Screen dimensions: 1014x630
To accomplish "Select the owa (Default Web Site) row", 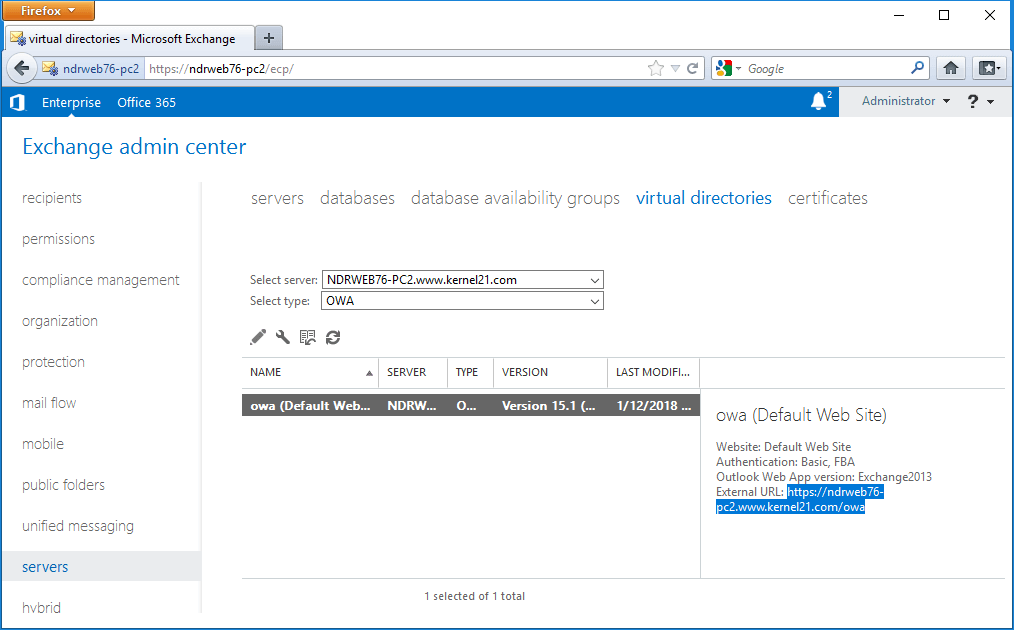I will [471, 406].
